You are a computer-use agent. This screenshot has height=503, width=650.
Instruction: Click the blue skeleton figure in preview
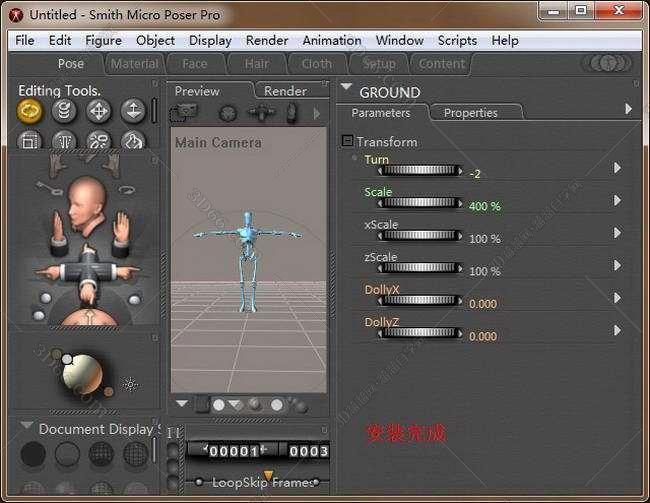(247, 261)
